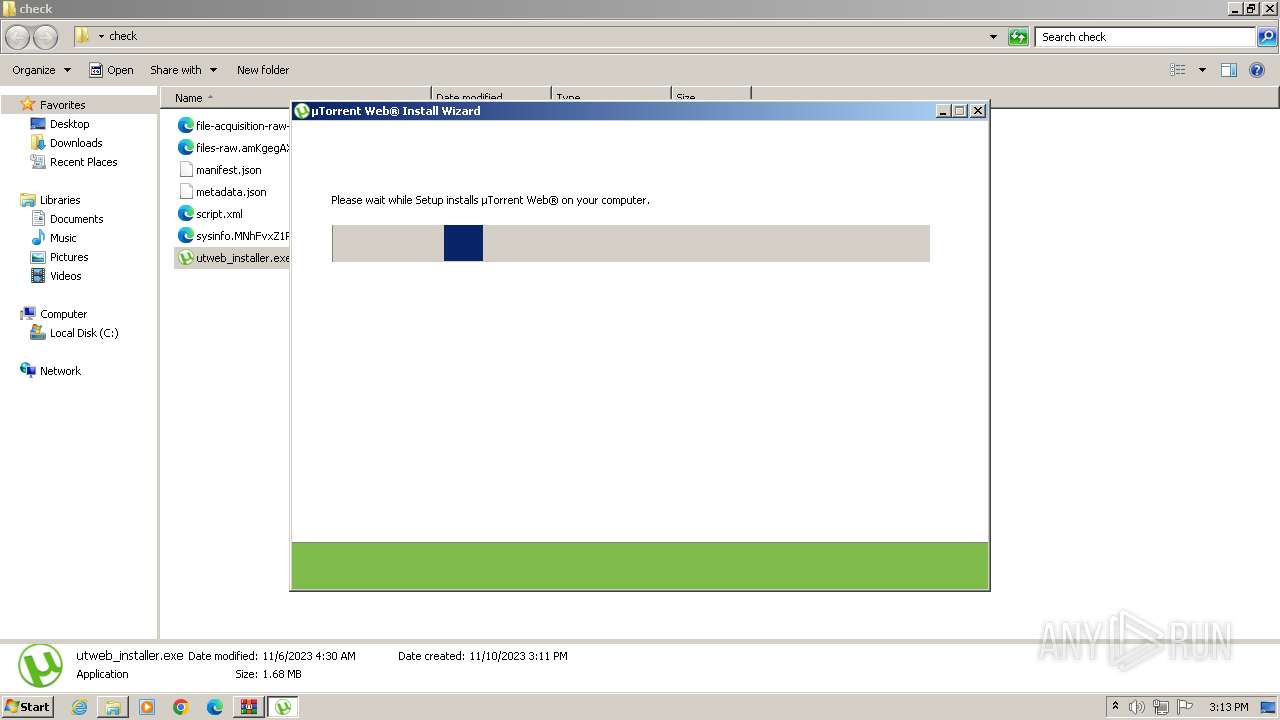Open the File Explorer taskbar icon
This screenshot has height=720, width=1280.
(x=113, y=707)
